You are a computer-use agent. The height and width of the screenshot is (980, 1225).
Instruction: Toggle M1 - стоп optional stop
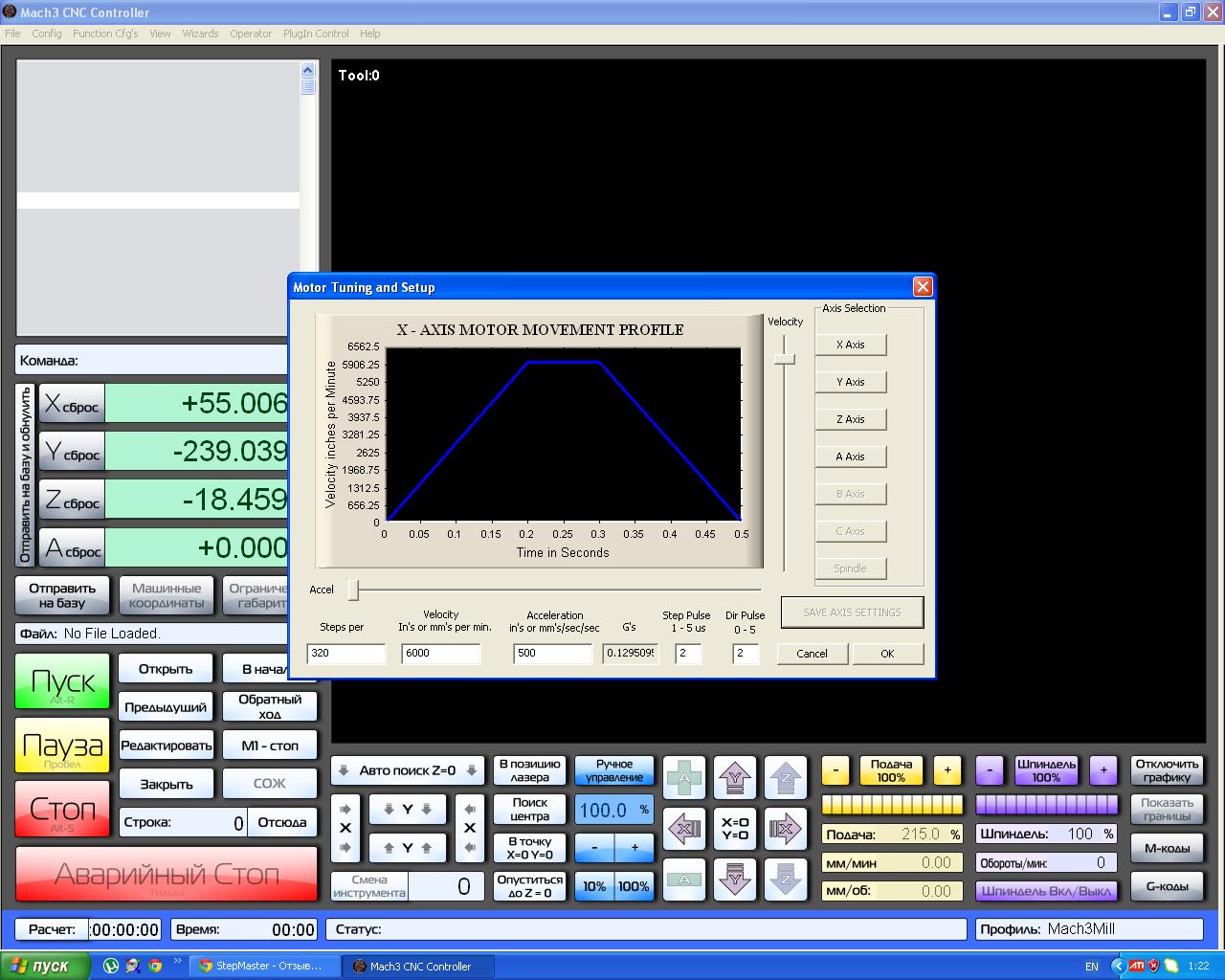pos(270,746)
